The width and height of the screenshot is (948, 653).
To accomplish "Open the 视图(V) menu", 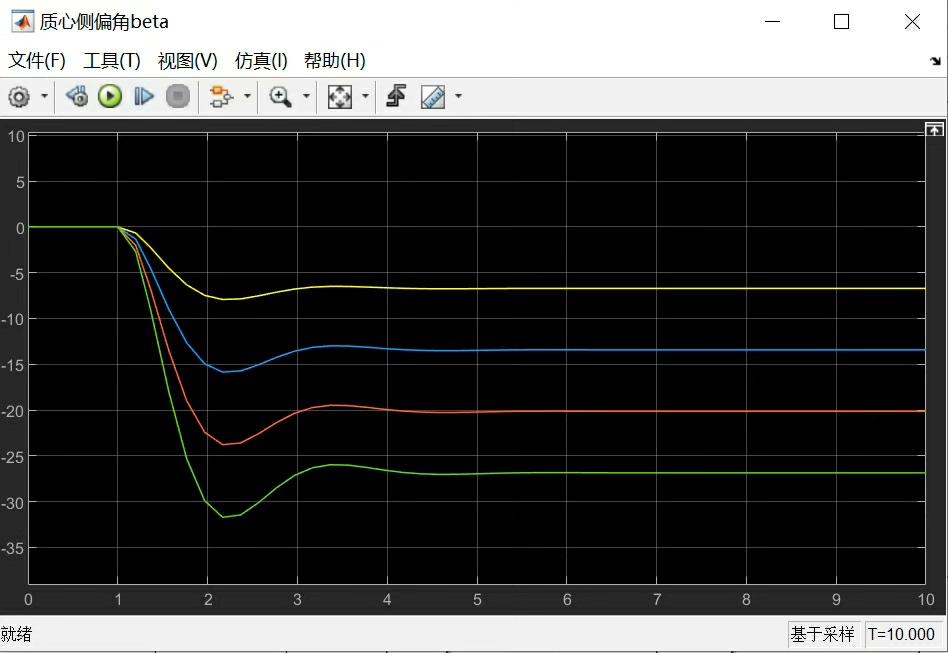I will tap(187, 60).
